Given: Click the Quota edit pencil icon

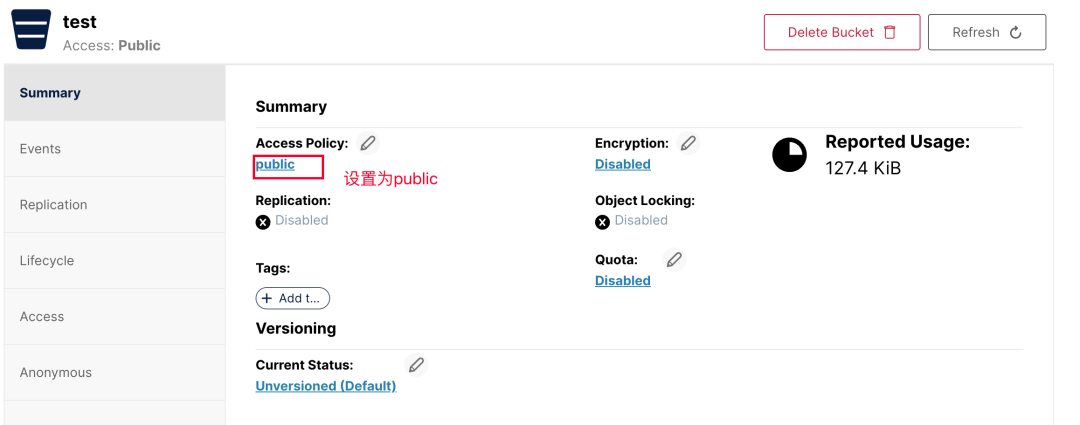Looking at the screenshot, I should pos(675,260).
